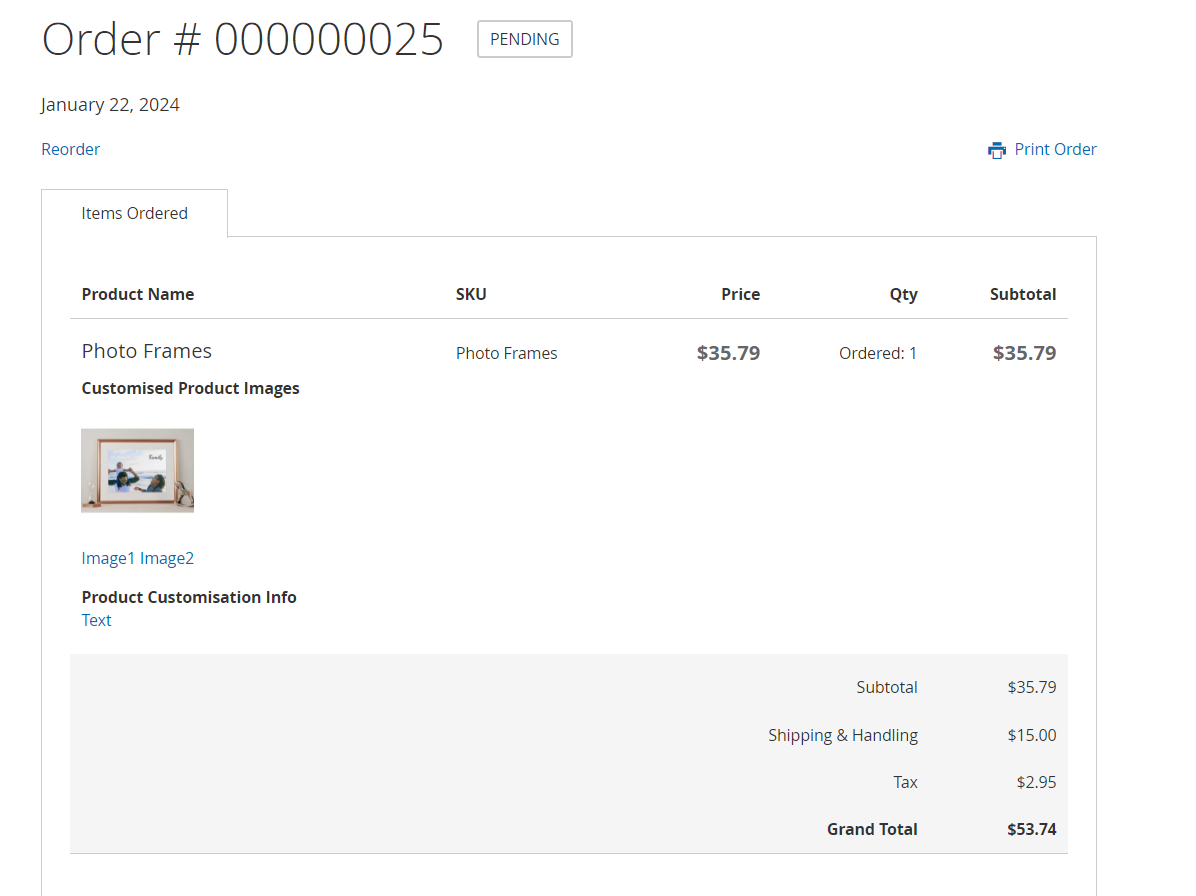Viewport: 1196px width, 896px height.
Task: View the Text customisation info
Action: pyautogui.click(x=96, y=620)
